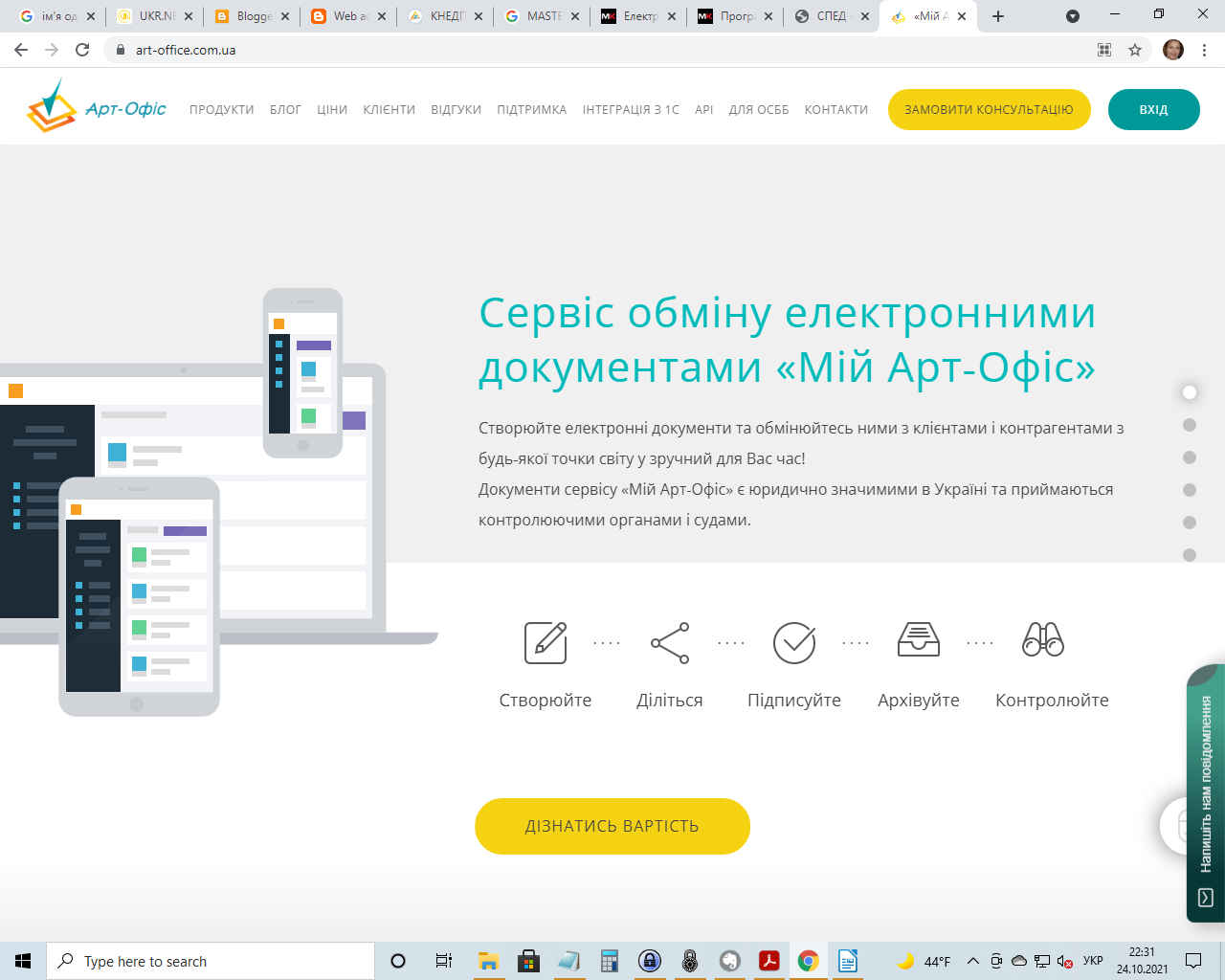Open КЛІЄНТИ menu item
The width and height of the screenshot is (1225, 980).
pos(390,110)
